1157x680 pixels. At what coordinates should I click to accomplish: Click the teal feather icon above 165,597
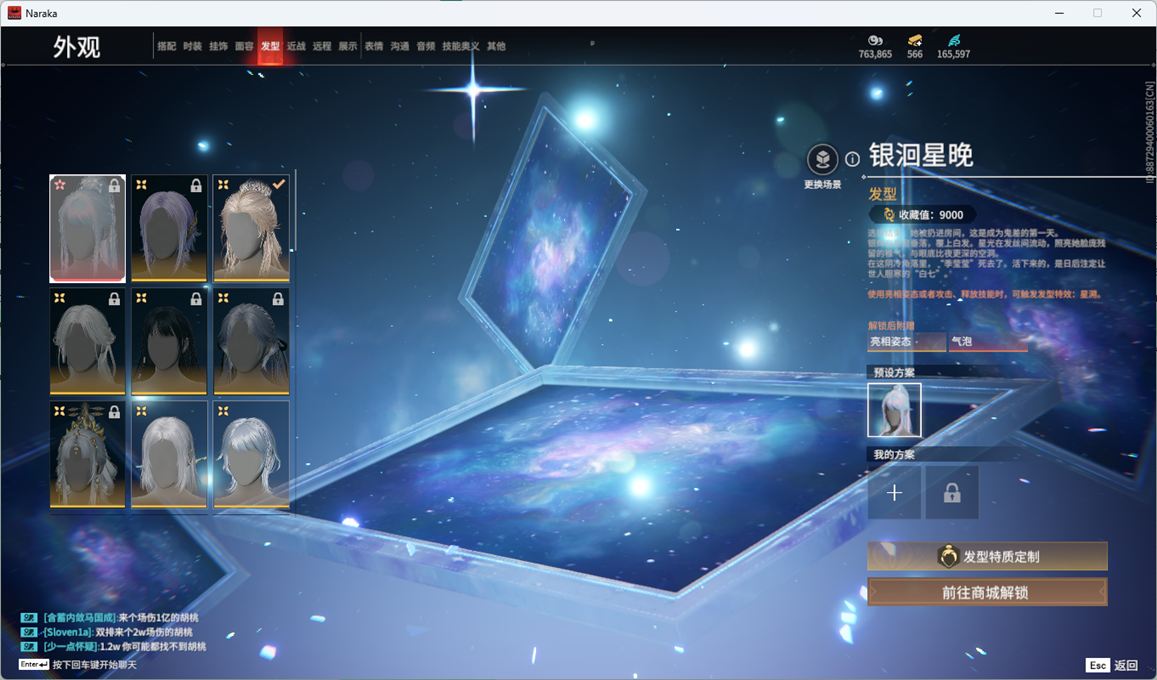pos(954,40)
